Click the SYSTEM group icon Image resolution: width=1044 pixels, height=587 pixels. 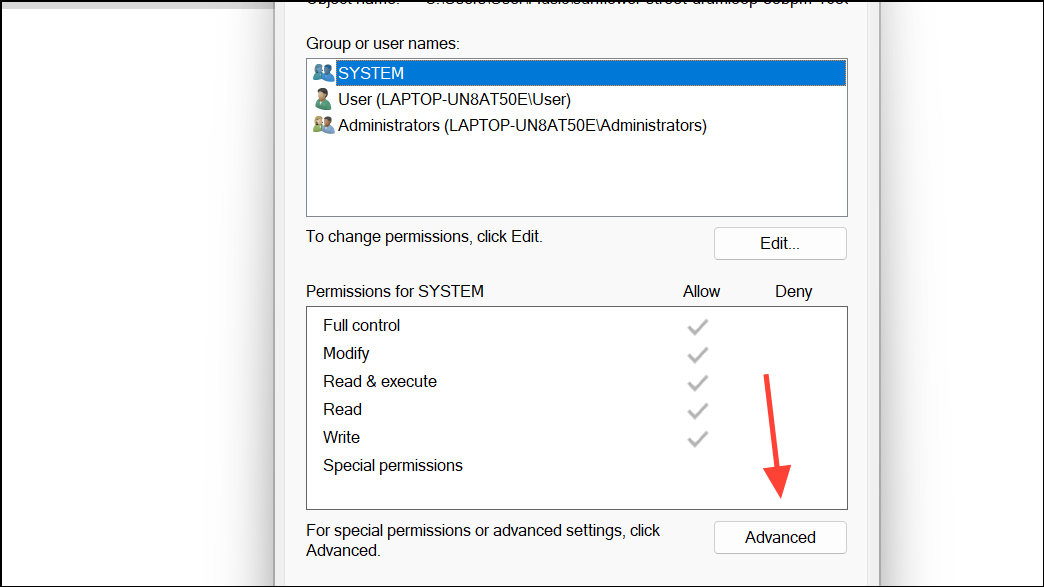(323, 73)
